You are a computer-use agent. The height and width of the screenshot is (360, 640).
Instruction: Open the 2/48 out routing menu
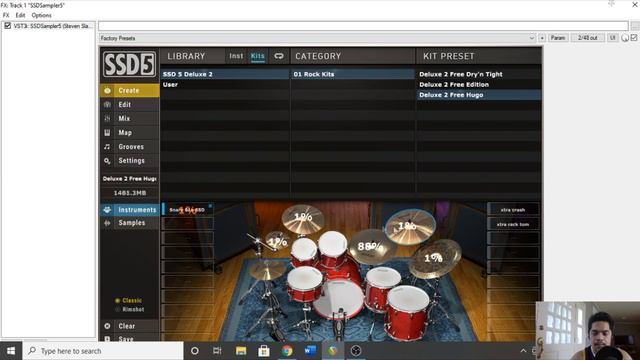point(587,38)
